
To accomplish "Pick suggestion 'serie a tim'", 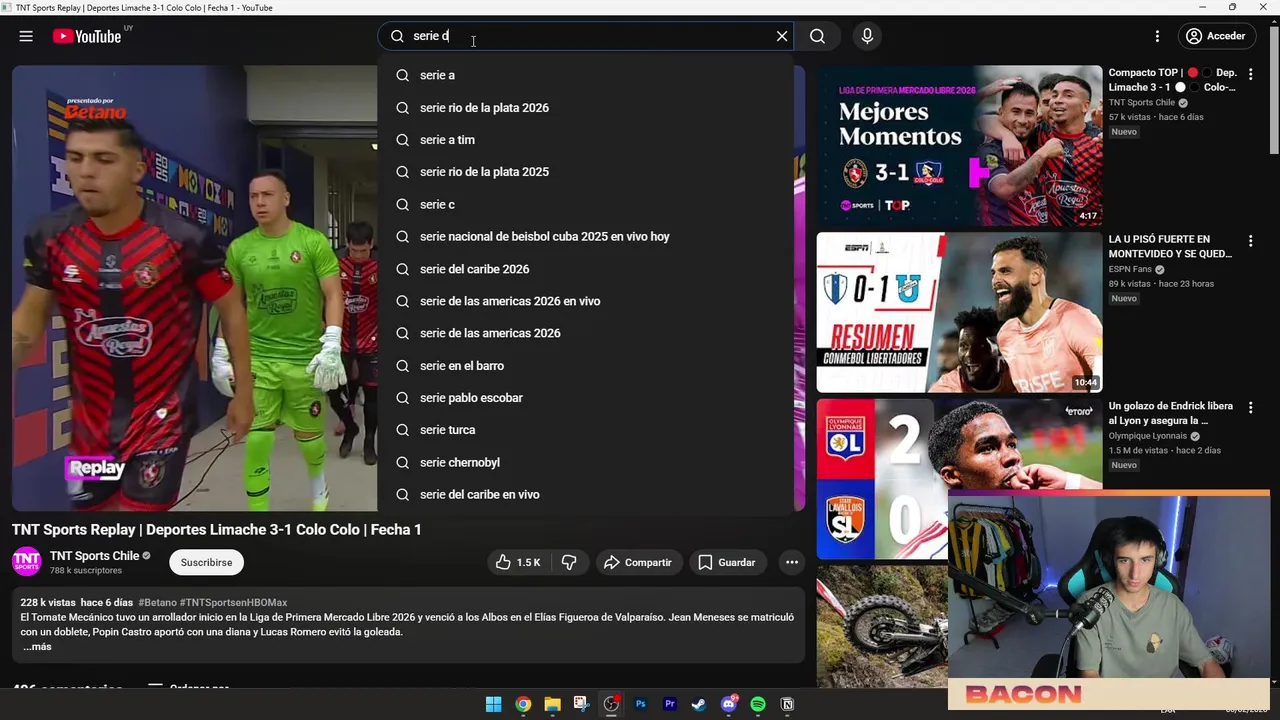I will [585, 140].
